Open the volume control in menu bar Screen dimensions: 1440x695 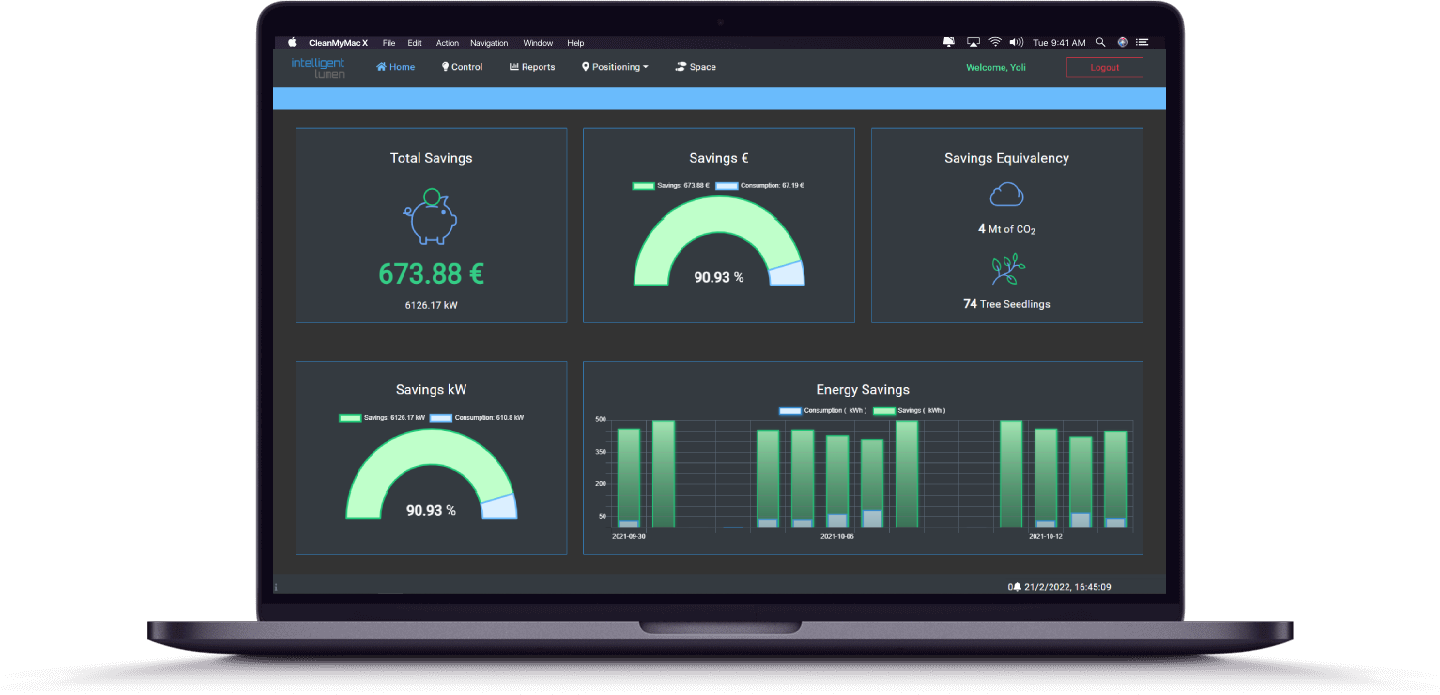pyautogui.click(x=1017, y=43)
